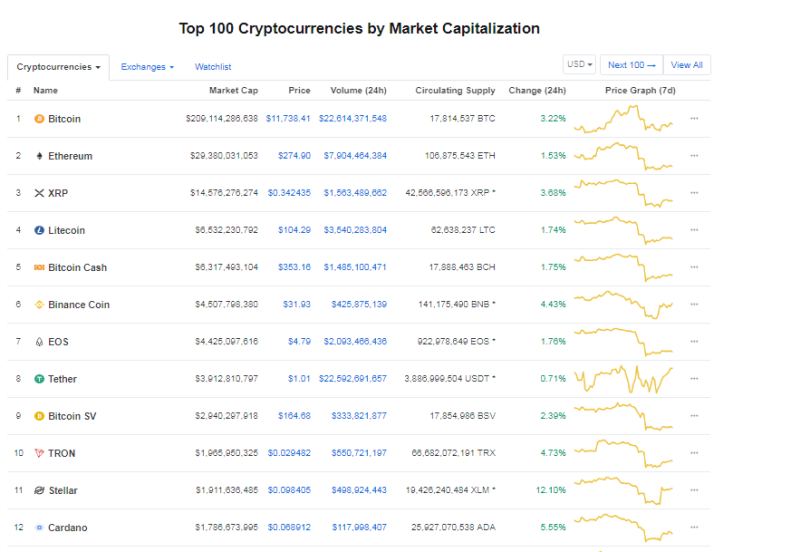Open the Tether 7-day price graph
Screen dimensions: 791x552
coord(624,379)
